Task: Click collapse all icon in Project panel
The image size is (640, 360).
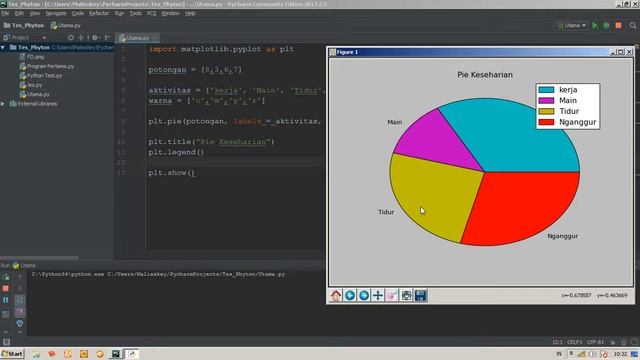Action: pos(81,38)
